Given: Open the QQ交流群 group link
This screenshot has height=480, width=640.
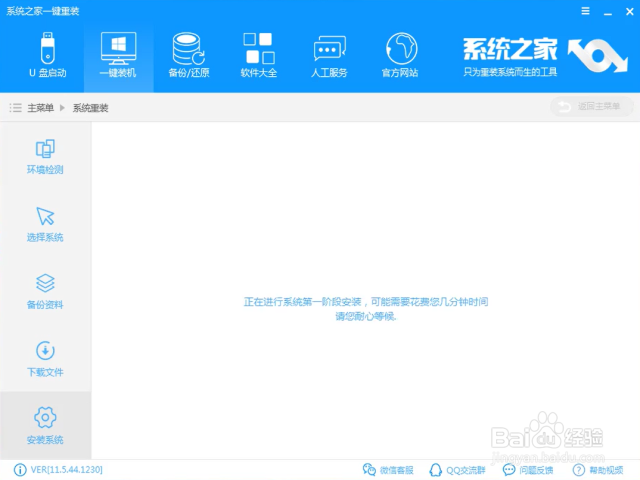Looking at the screenshot, I should coord(458,470).
